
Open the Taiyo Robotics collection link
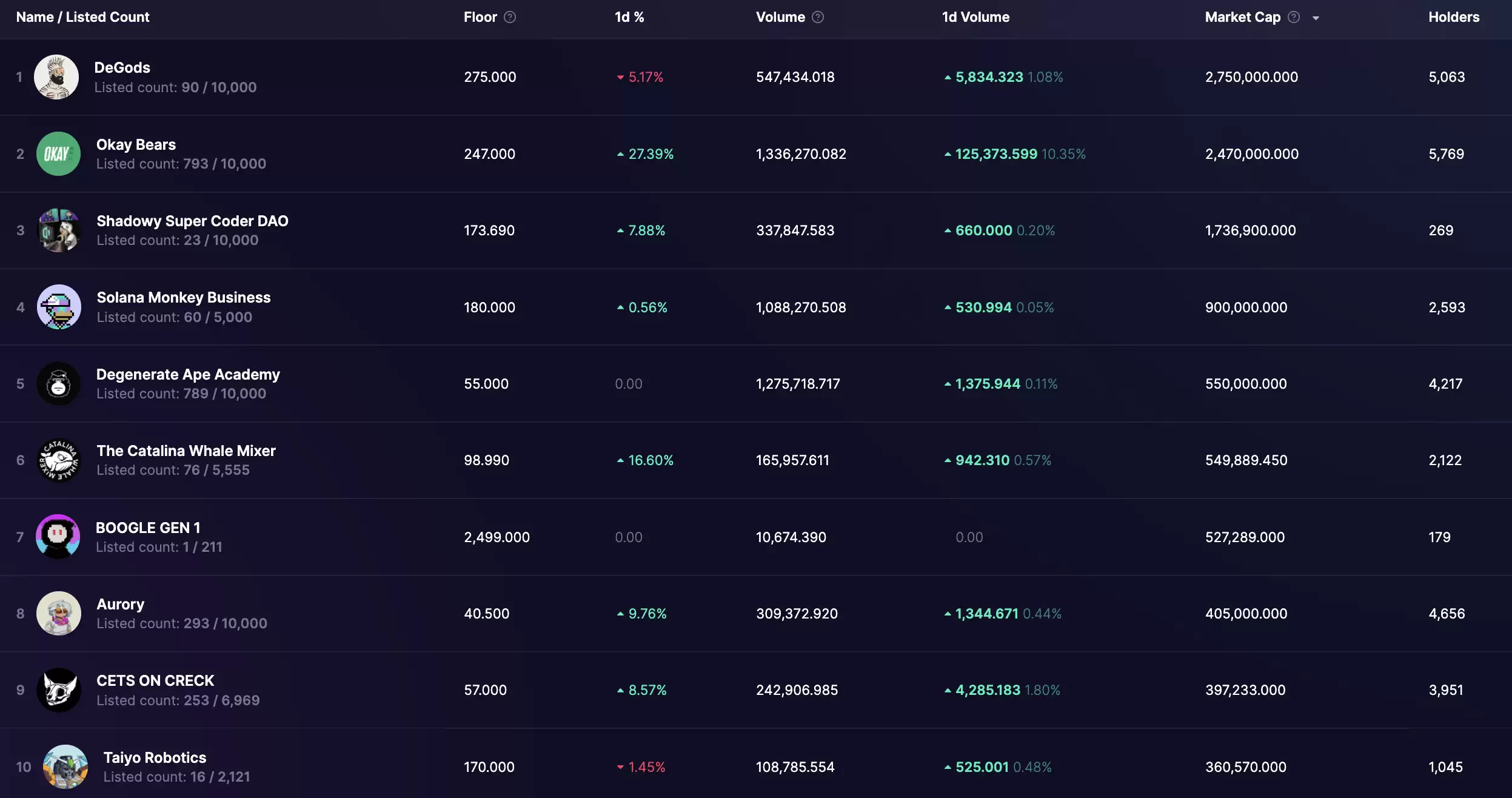pyautogui.click(x=155, y=757)
